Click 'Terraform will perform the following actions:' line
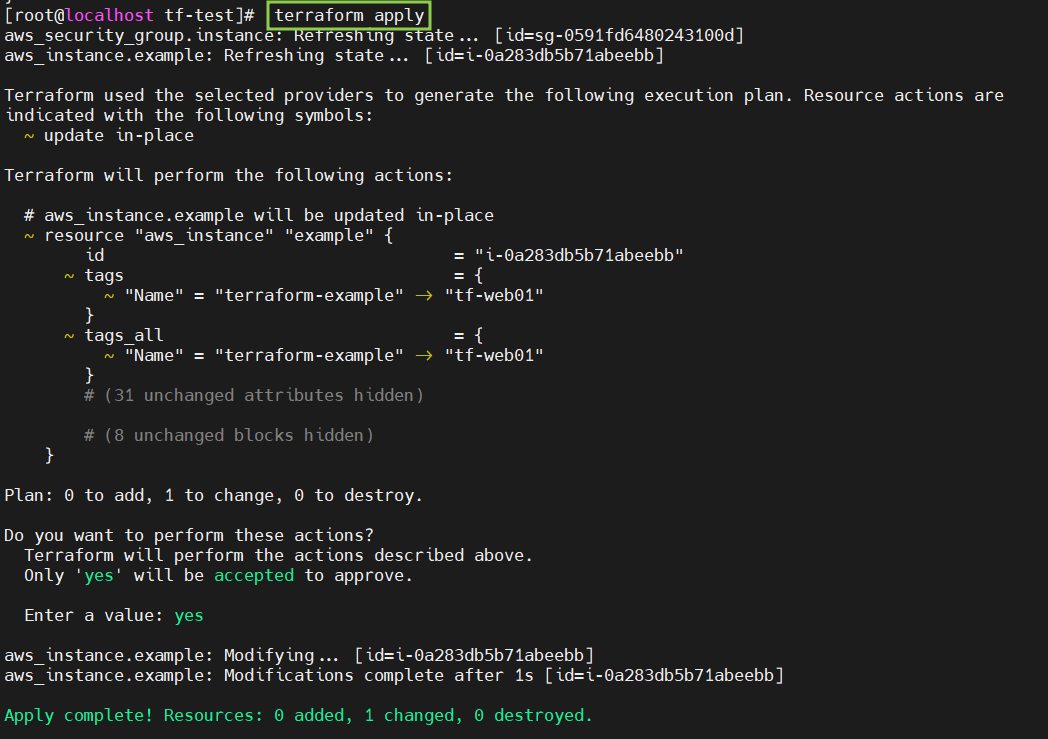Screen dimensions: 1048x739 click(229, 176)
